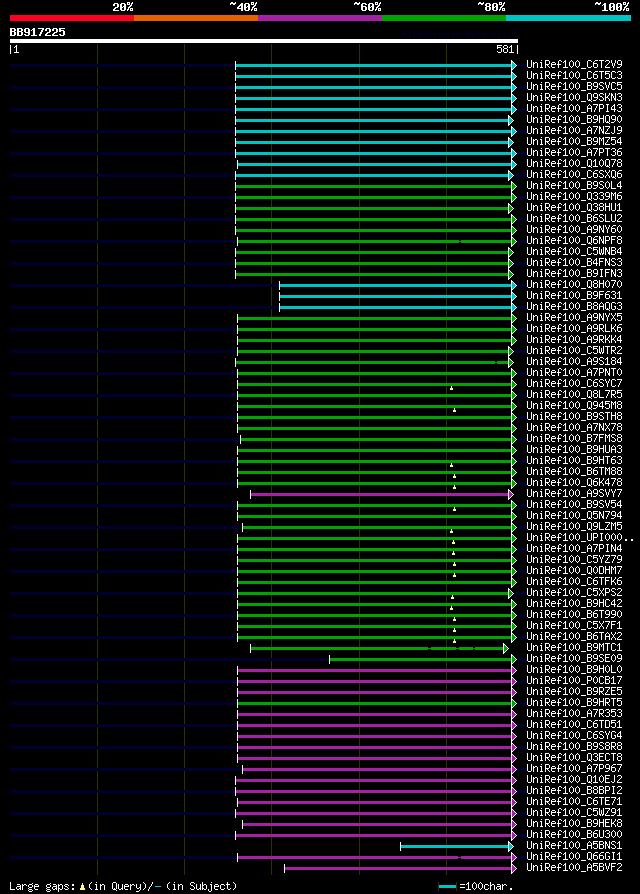Click the short cyan bar for UniRef100_A5BNS1
This screenshot has width=640, height=894.
[x=457, y=847]
